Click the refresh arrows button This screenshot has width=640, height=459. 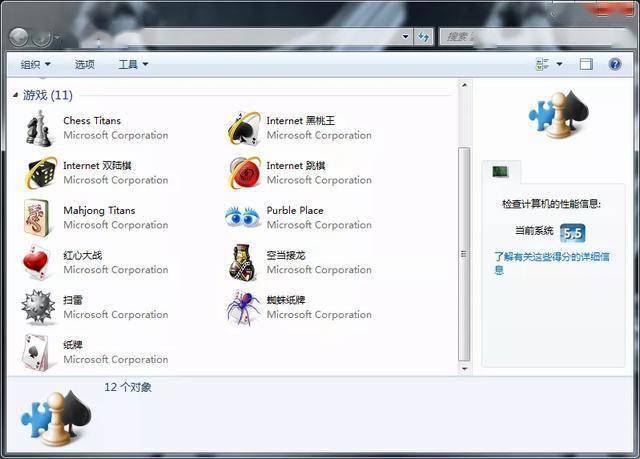[423, 37]
